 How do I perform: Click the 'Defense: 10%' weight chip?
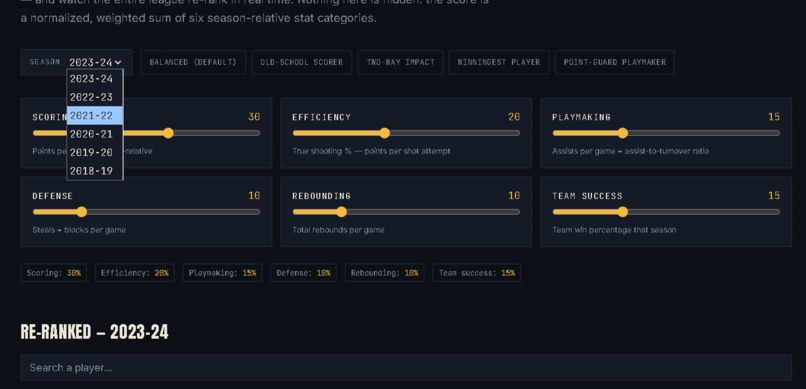click(303, 273)
